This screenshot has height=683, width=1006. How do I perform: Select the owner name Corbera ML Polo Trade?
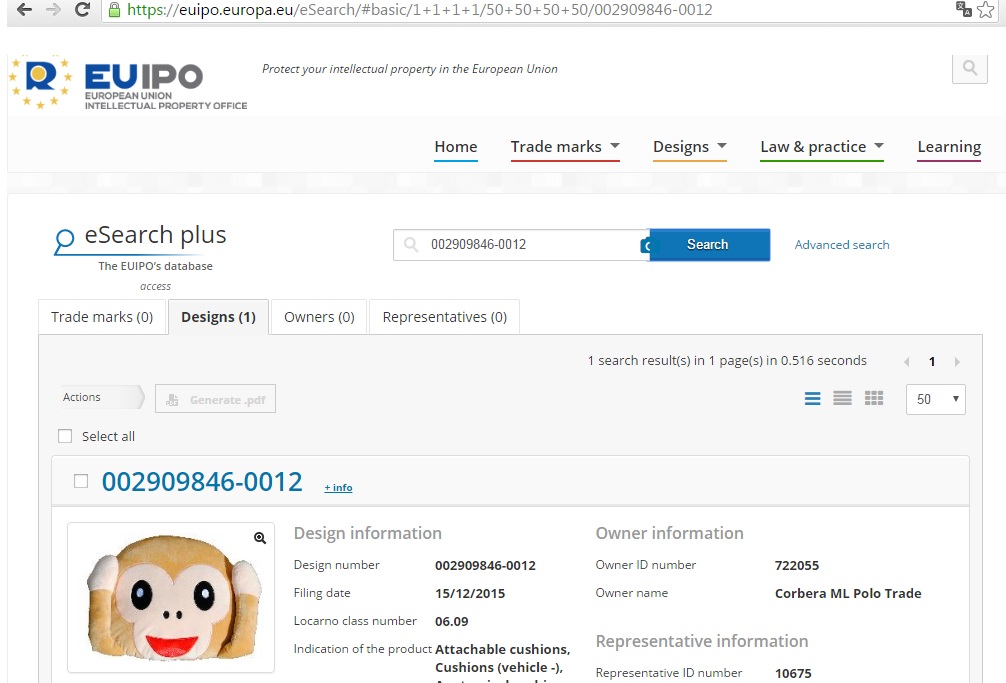click(x=848, y=593)
